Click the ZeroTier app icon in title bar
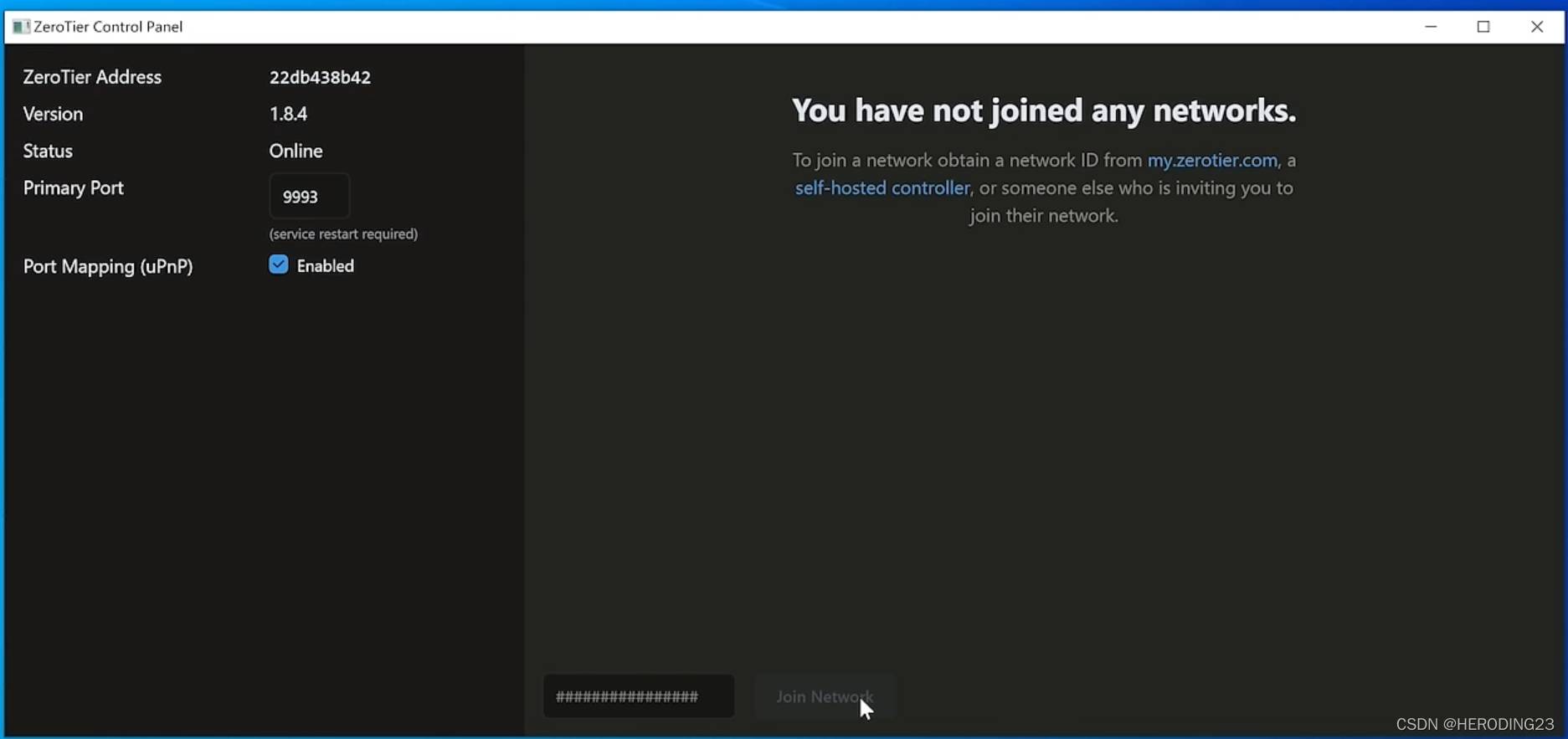Image resolution: width=1568 pixels, height=739 pixels. pyautogui.click(x=21, y=27)
